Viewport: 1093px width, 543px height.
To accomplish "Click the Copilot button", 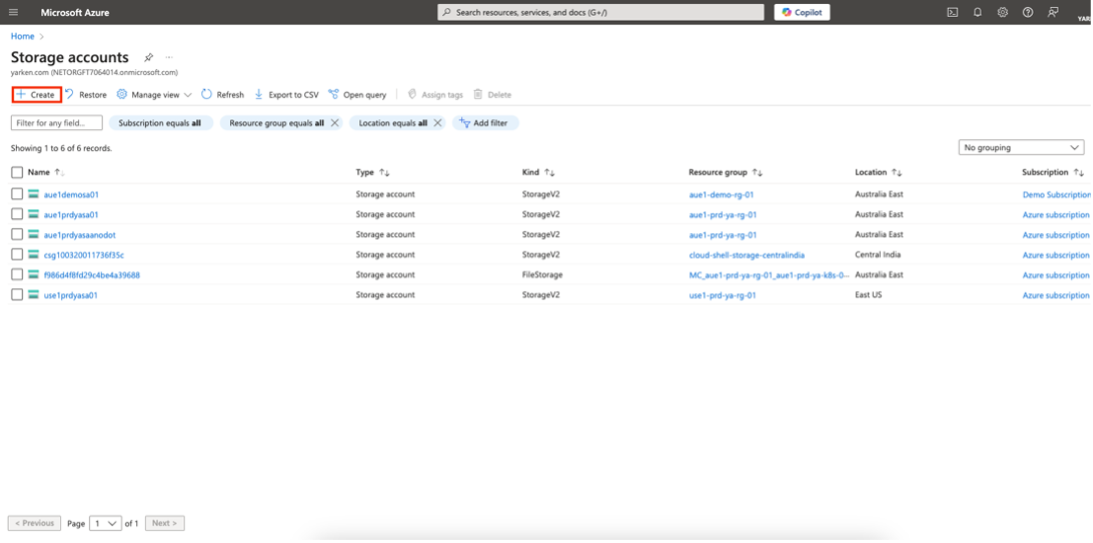I will click(x=802, y=13).
